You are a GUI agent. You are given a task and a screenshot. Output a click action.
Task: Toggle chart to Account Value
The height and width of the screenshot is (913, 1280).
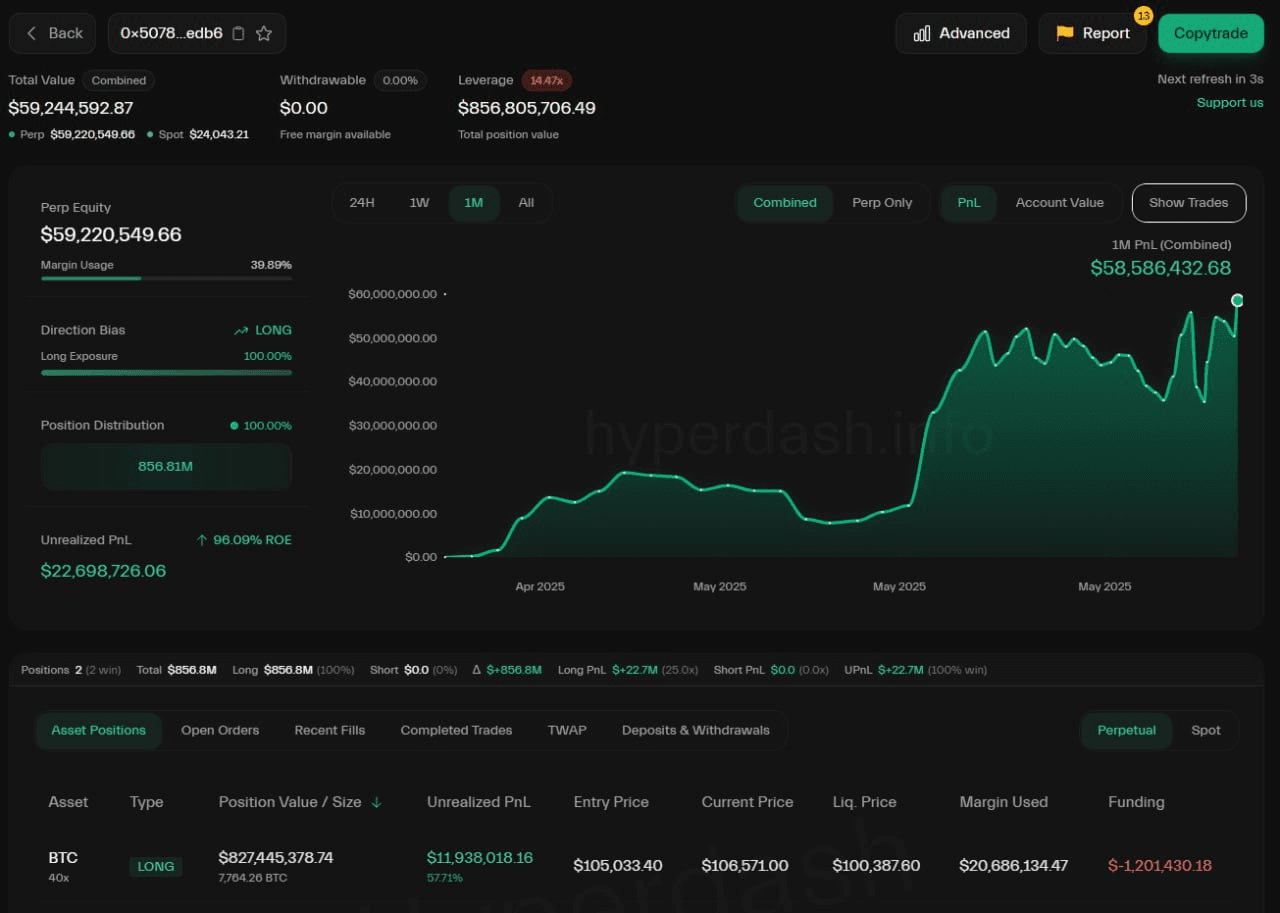click(x=1059, y=202)
